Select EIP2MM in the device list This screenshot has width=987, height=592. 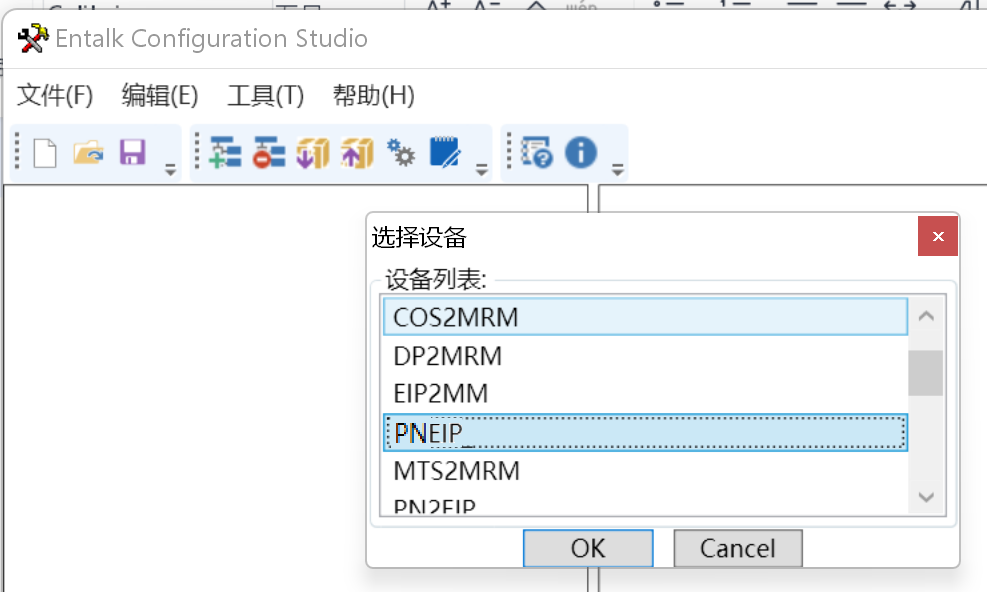click(x=645, y=394)
